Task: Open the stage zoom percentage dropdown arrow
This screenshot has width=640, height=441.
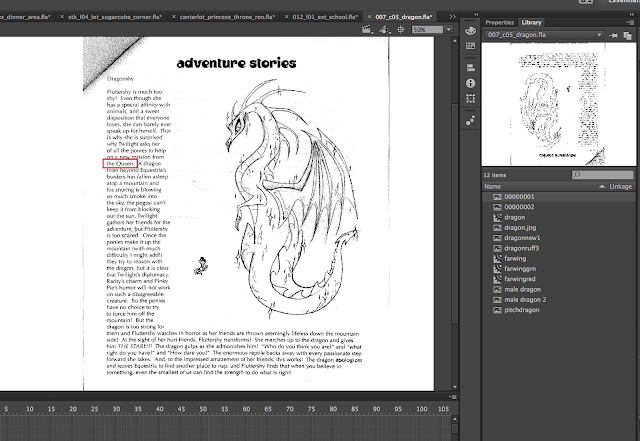Action: [x=449, y=29]
